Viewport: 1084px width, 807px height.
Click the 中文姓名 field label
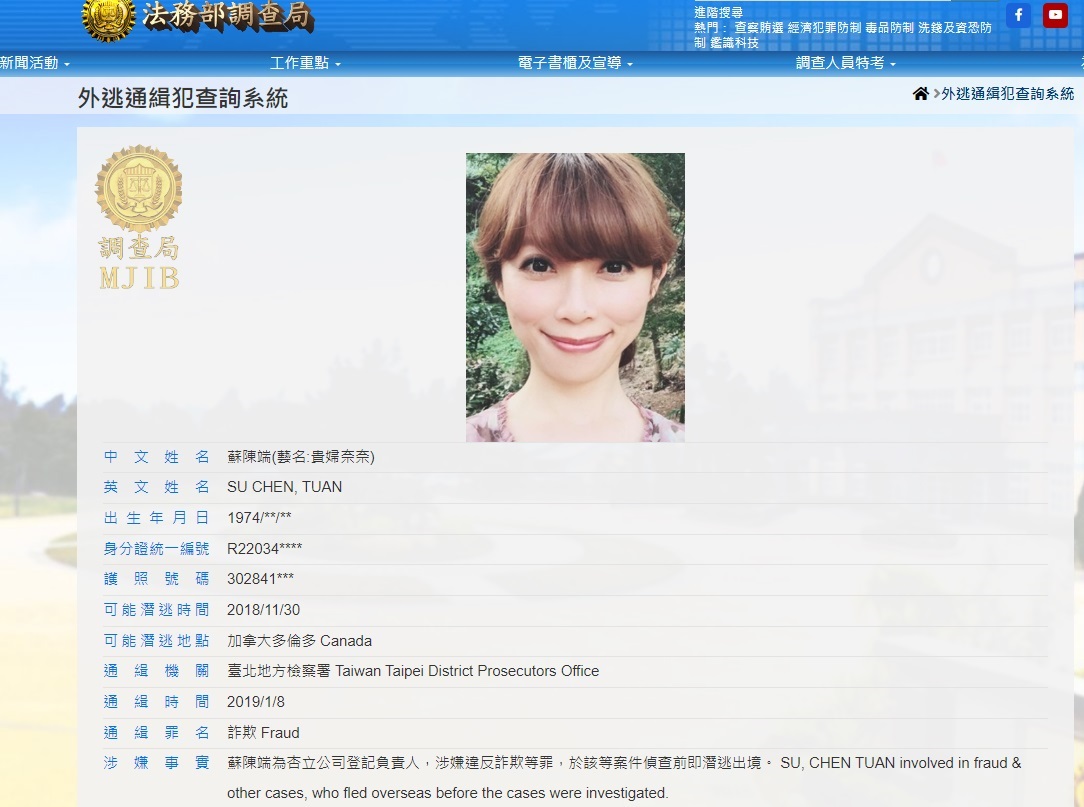pos(156,456)
